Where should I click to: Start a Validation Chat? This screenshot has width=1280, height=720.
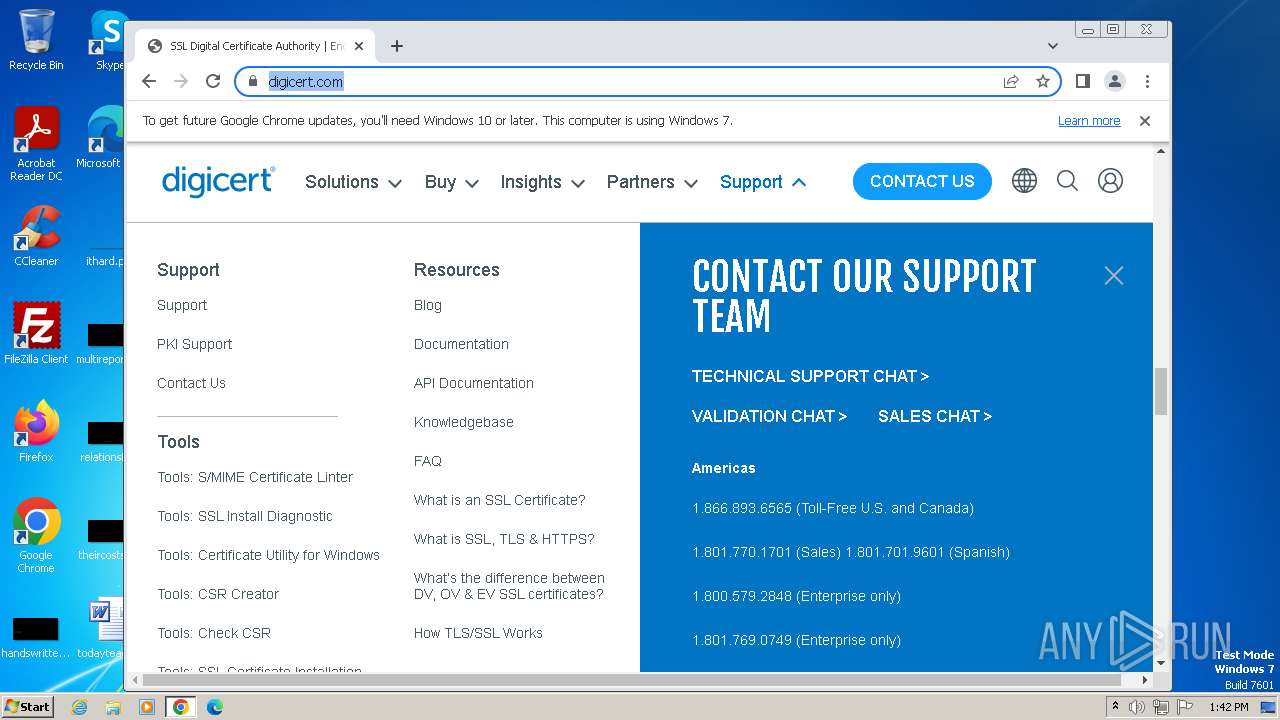pos(769,416)
